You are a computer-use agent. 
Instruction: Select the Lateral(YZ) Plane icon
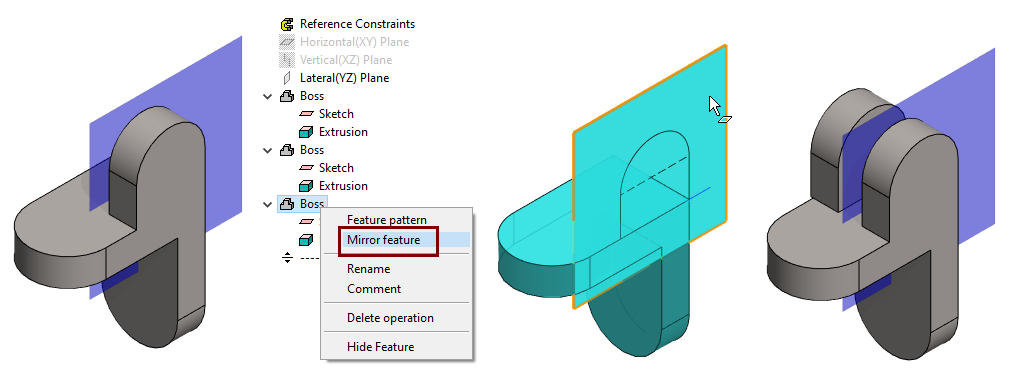[x=287, y=78]
